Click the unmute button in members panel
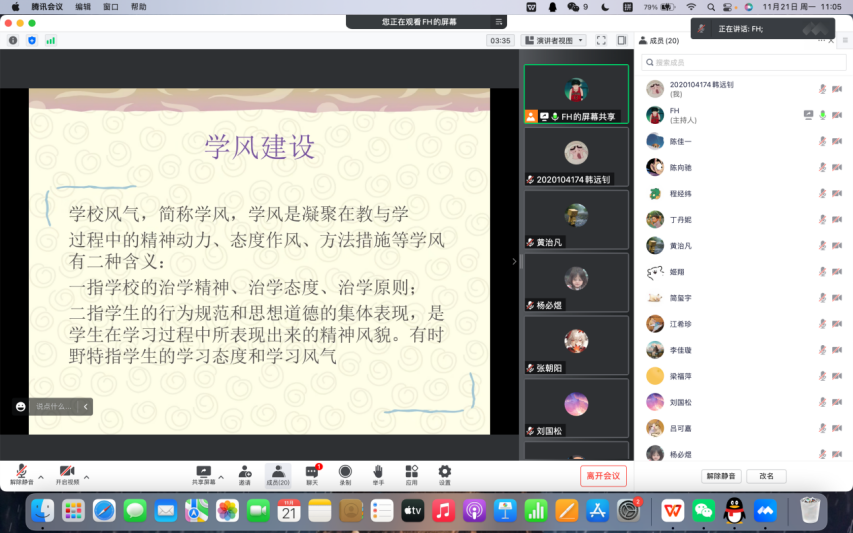 [721, 476]
